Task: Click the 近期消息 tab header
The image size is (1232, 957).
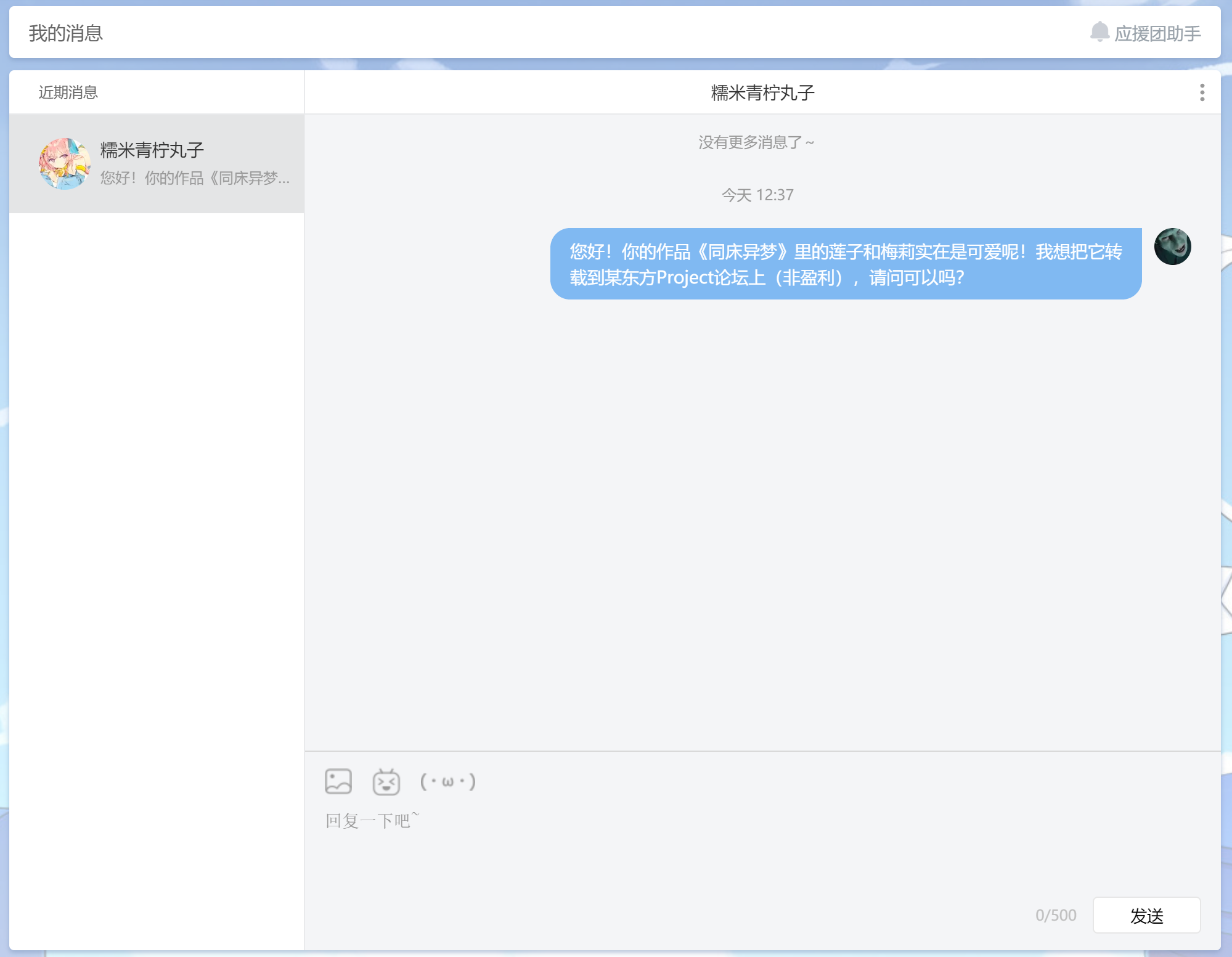Action: 68,92
